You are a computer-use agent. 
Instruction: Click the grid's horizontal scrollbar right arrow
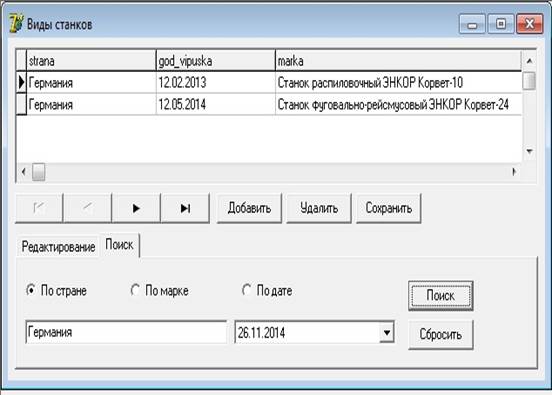tap(514, 172)
